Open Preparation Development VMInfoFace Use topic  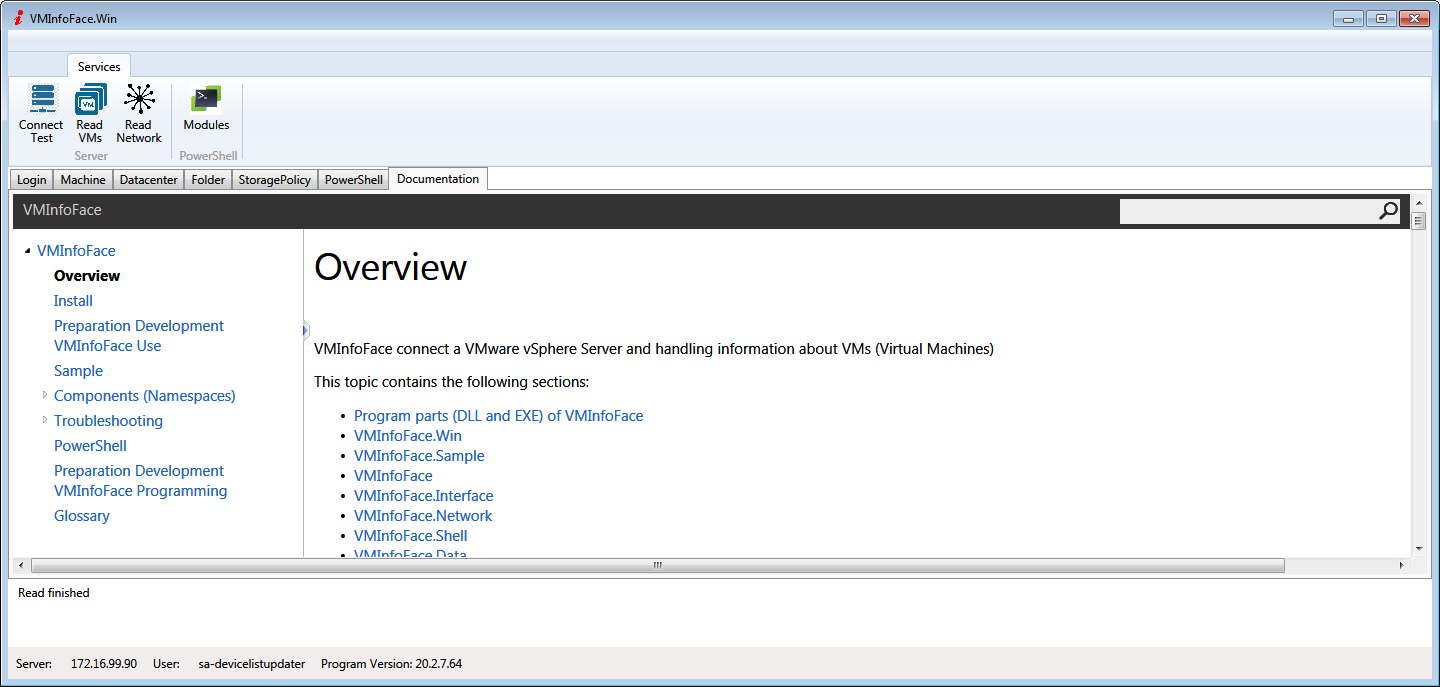139,336
